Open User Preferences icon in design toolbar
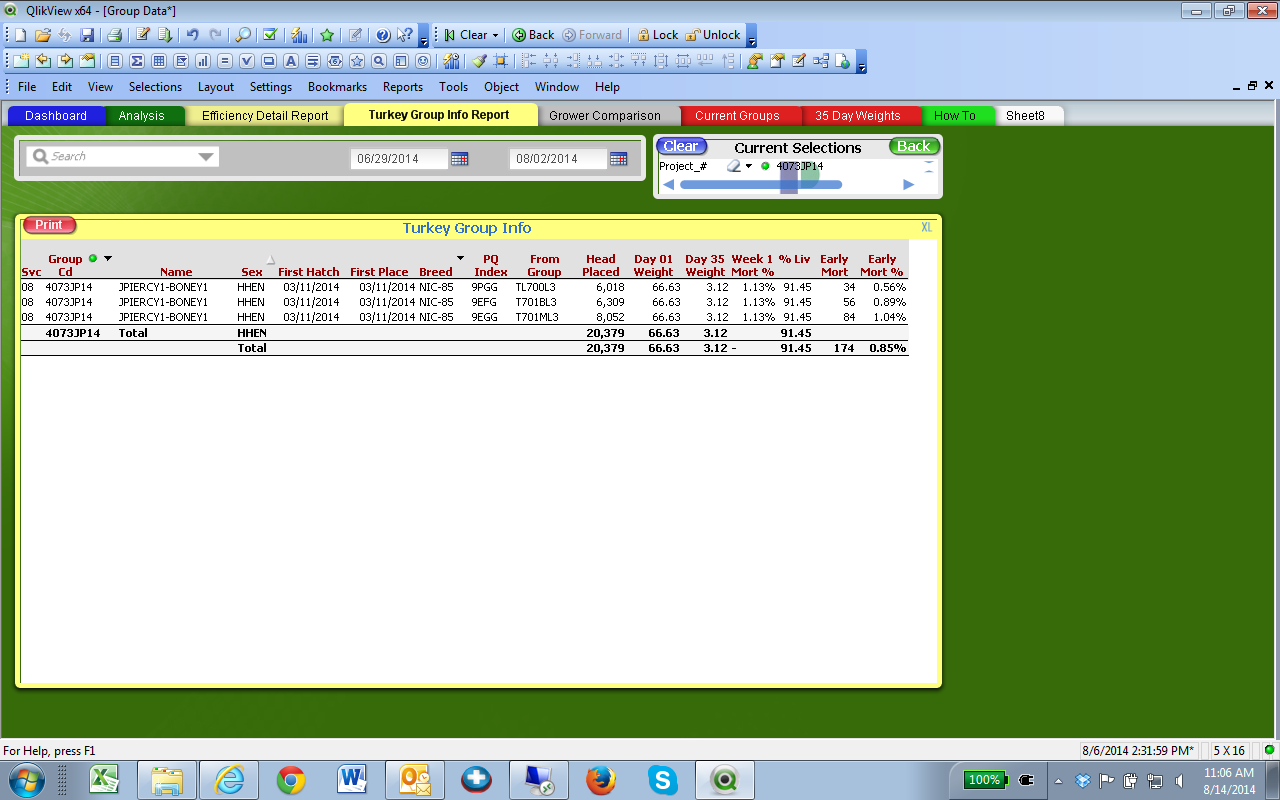The height and width of the screenshot is (800, 1280). pyautogui.click(x=753, y=61)
